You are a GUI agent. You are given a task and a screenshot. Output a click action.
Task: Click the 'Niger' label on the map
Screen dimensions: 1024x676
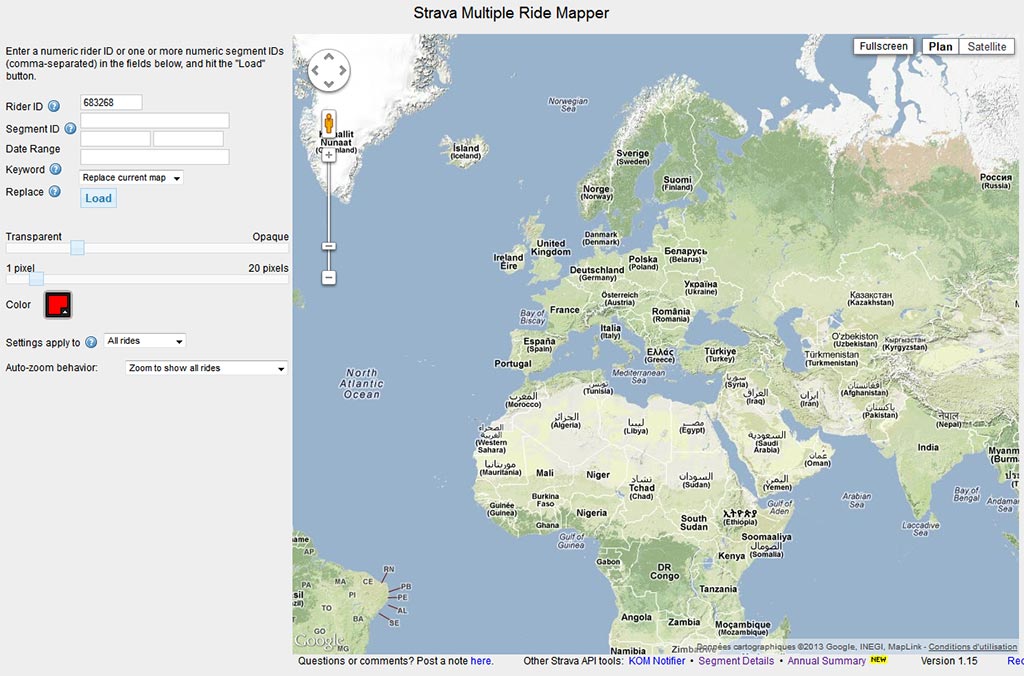[x=598, y=475]
